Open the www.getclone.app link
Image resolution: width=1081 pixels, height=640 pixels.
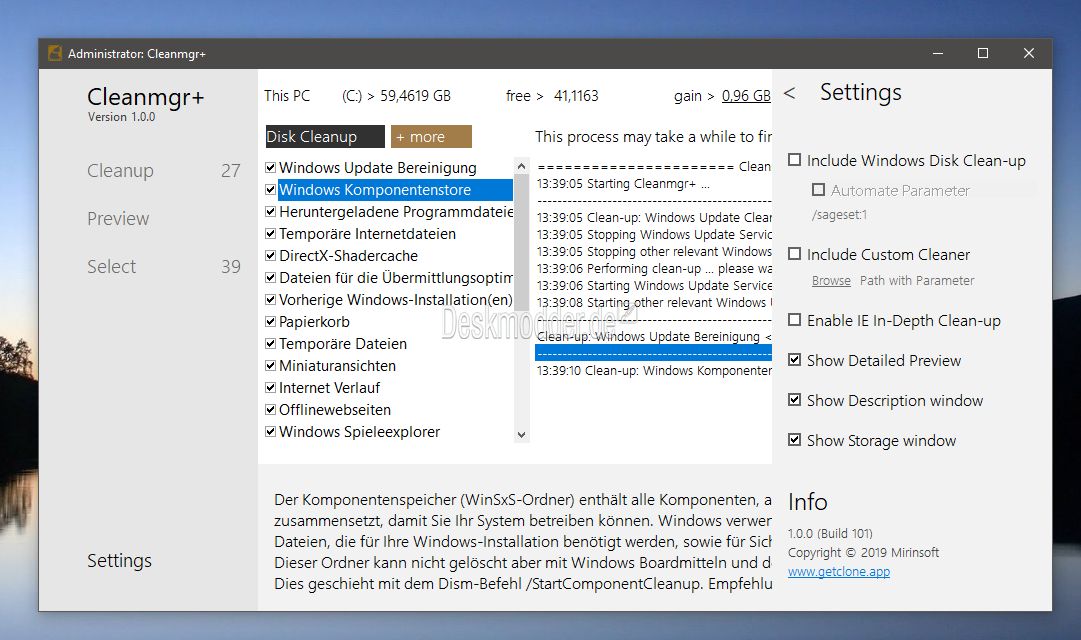coord(839,572)
